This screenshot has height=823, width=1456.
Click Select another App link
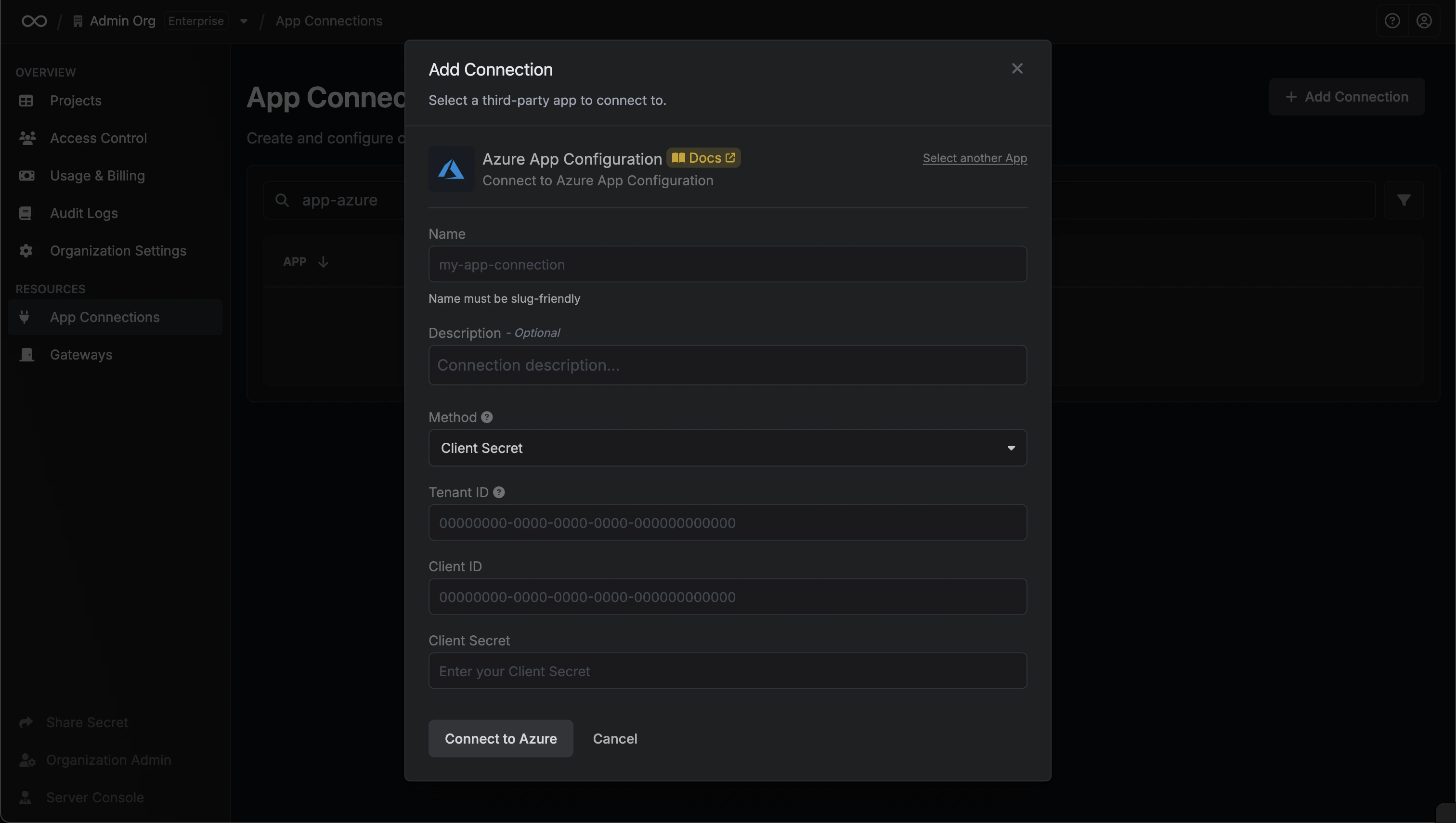click(x=974, y=158)
